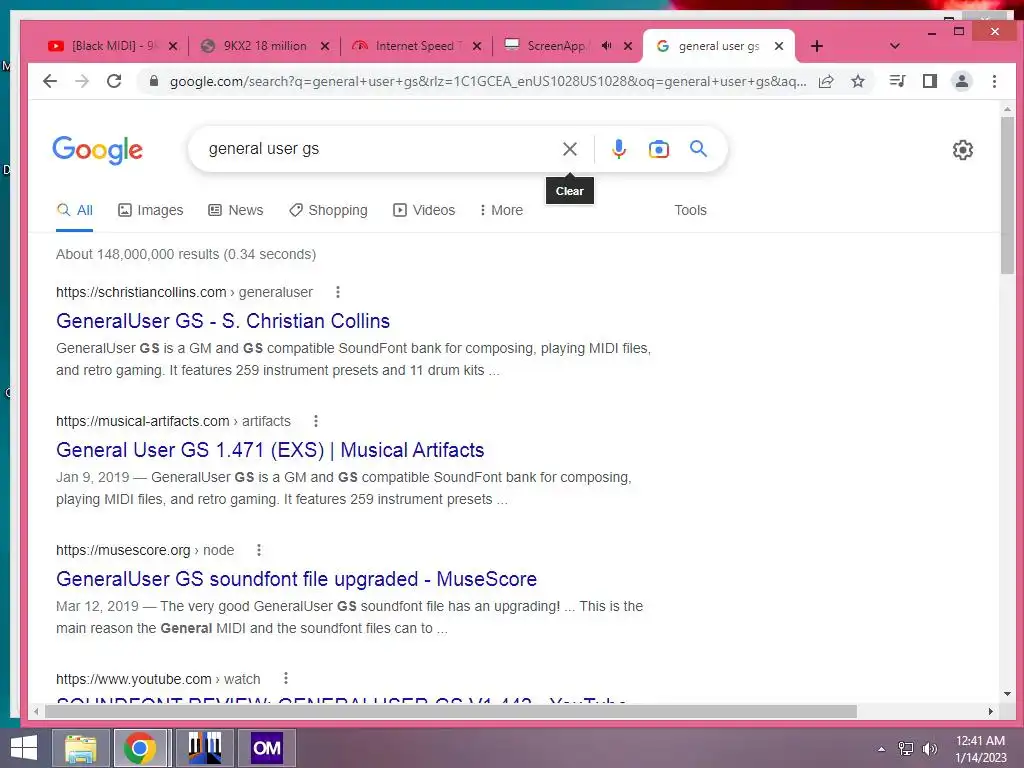Select the Images search tab
The height and width of the screenshot is (768, 1024).
point(151,210)
